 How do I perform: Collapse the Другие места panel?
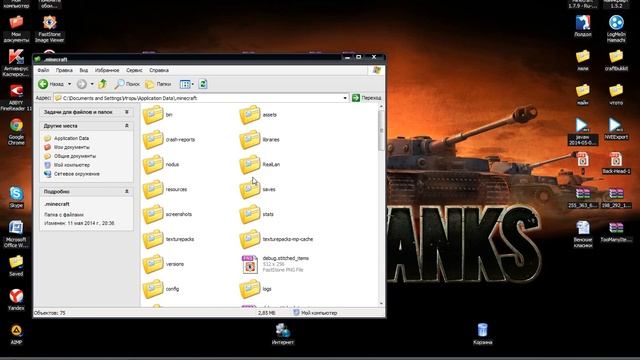coord(127,126)
